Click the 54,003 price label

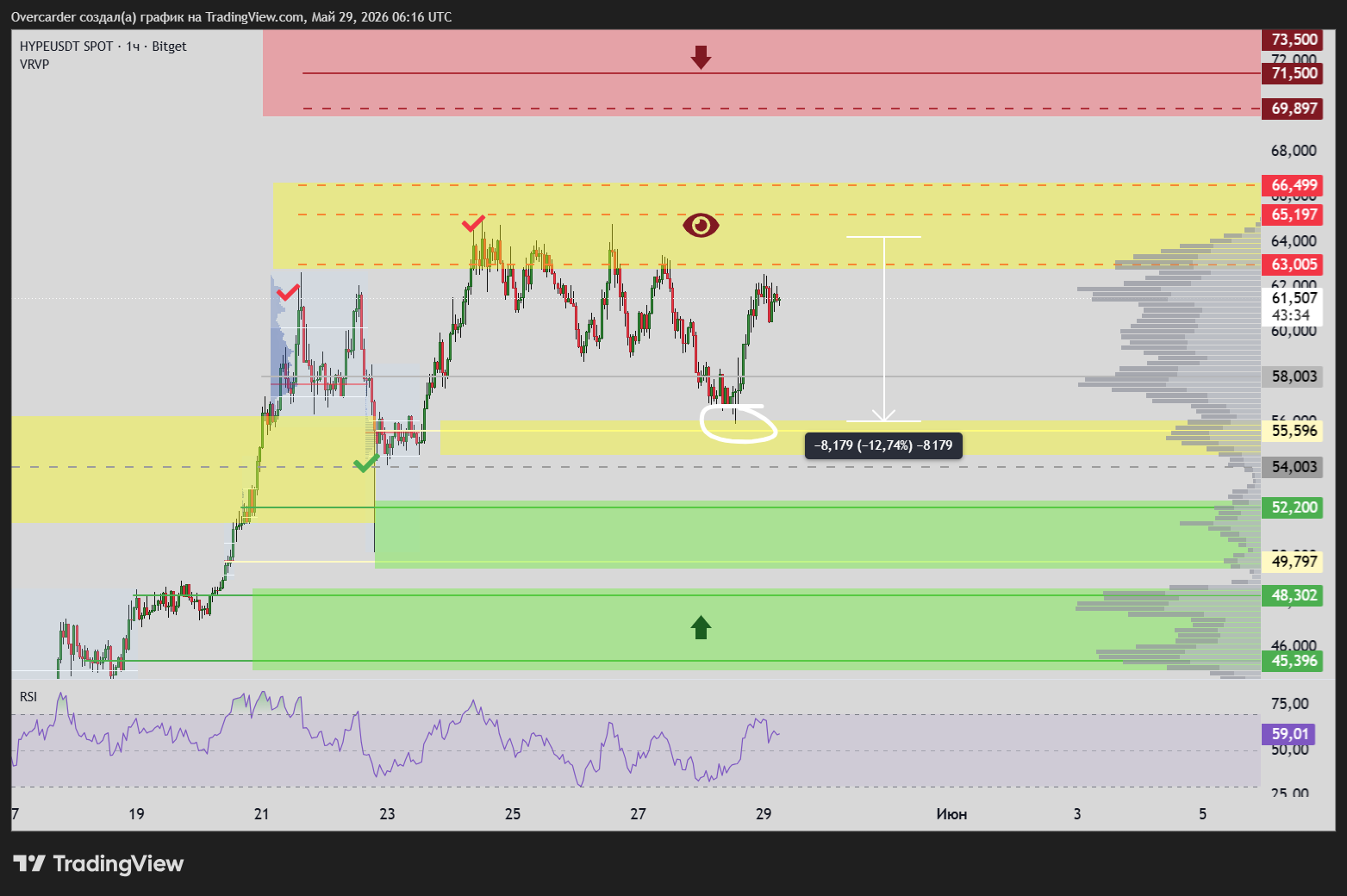1294,467
